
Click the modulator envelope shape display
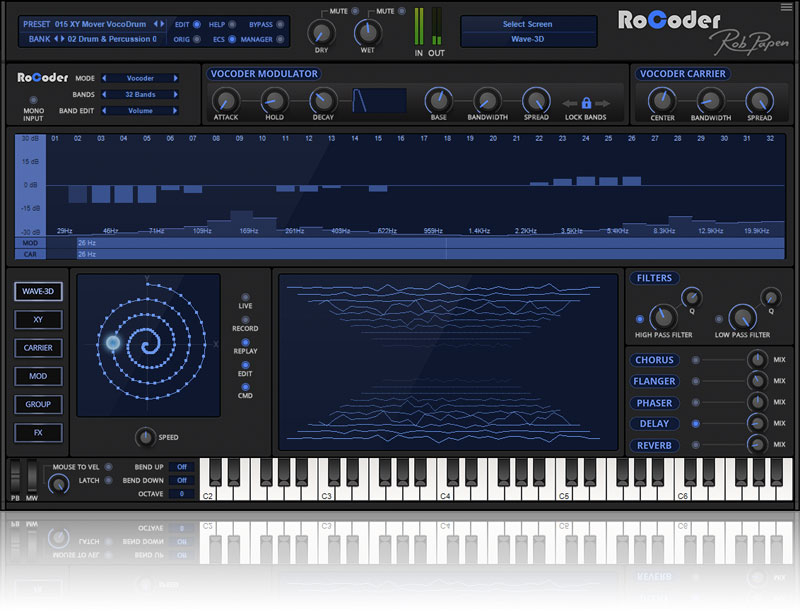(379, 100)
